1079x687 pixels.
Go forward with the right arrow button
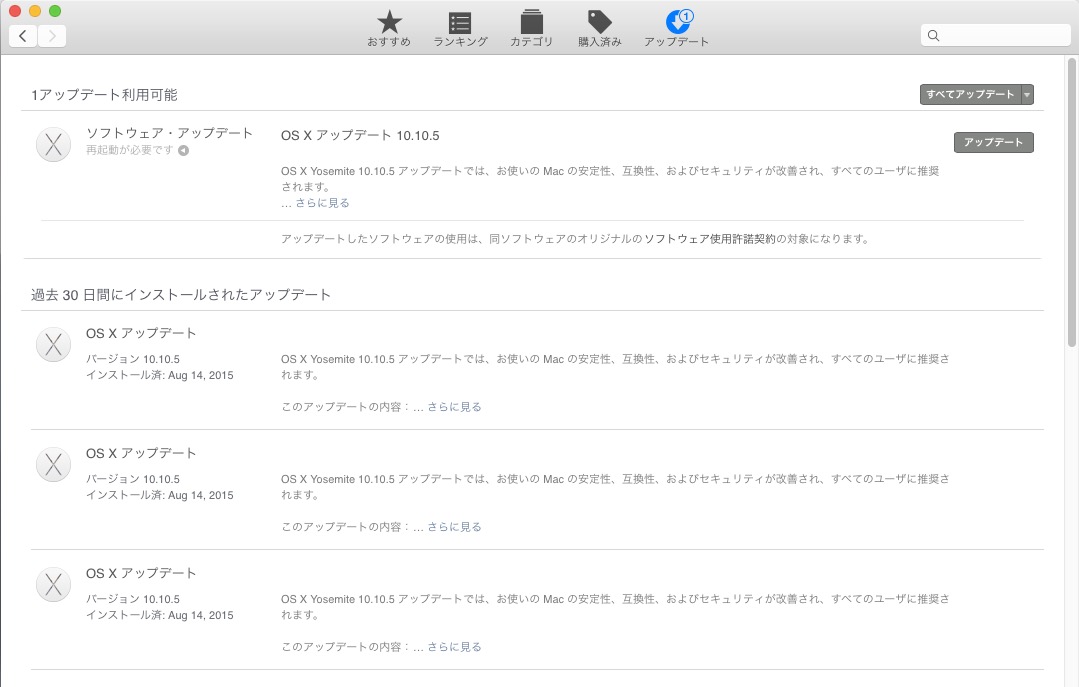point(52,36)
